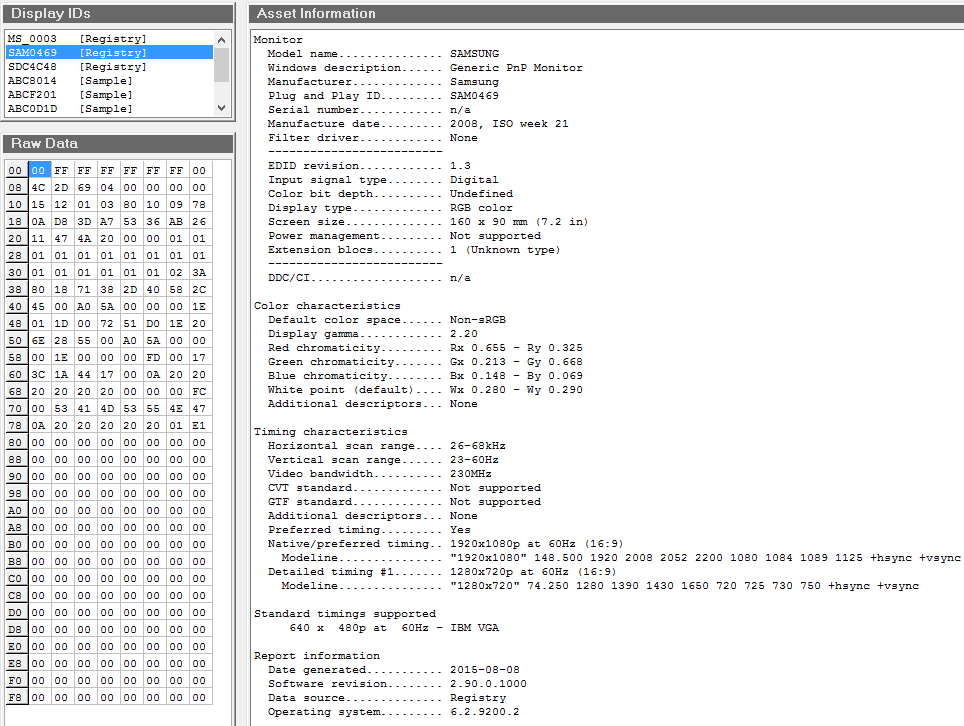Click the Plug and Play ID SAM0469 value
The width and height of the screenshot is (964, 726).
475,96
